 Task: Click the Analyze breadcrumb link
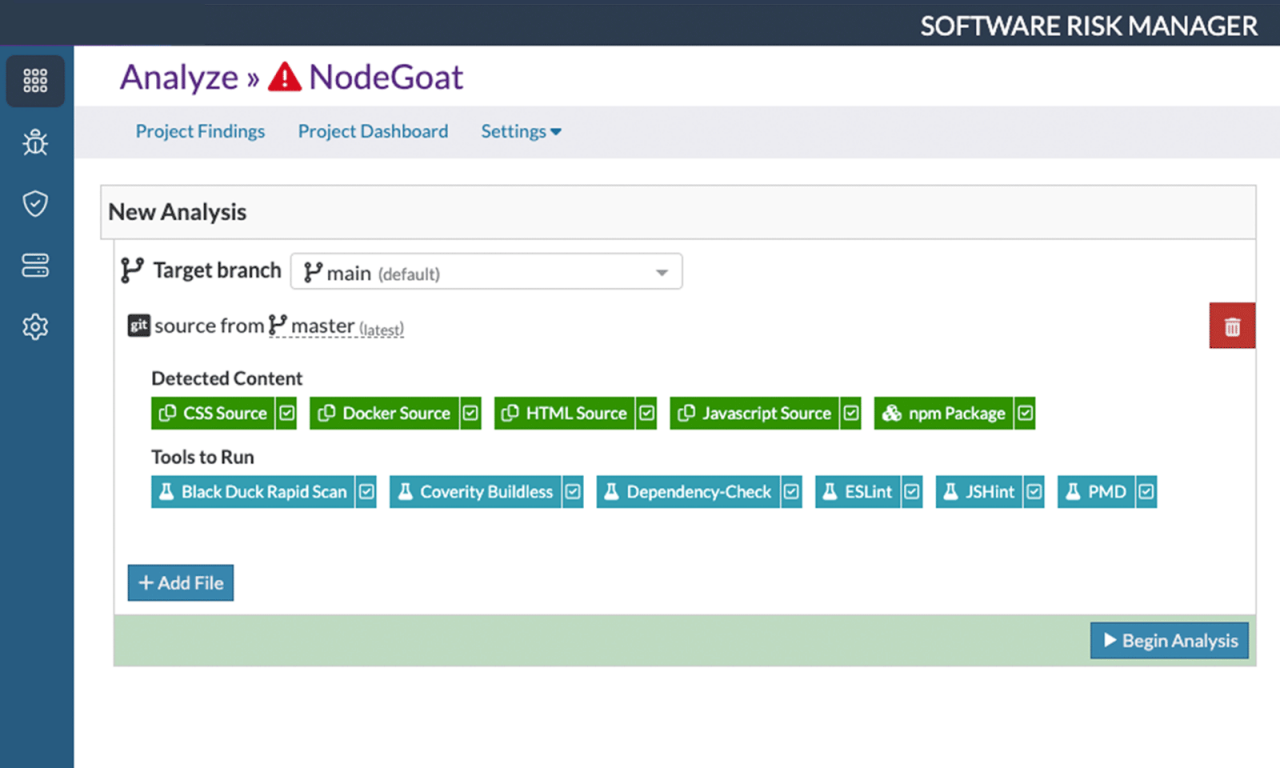(x=179, y=77)
